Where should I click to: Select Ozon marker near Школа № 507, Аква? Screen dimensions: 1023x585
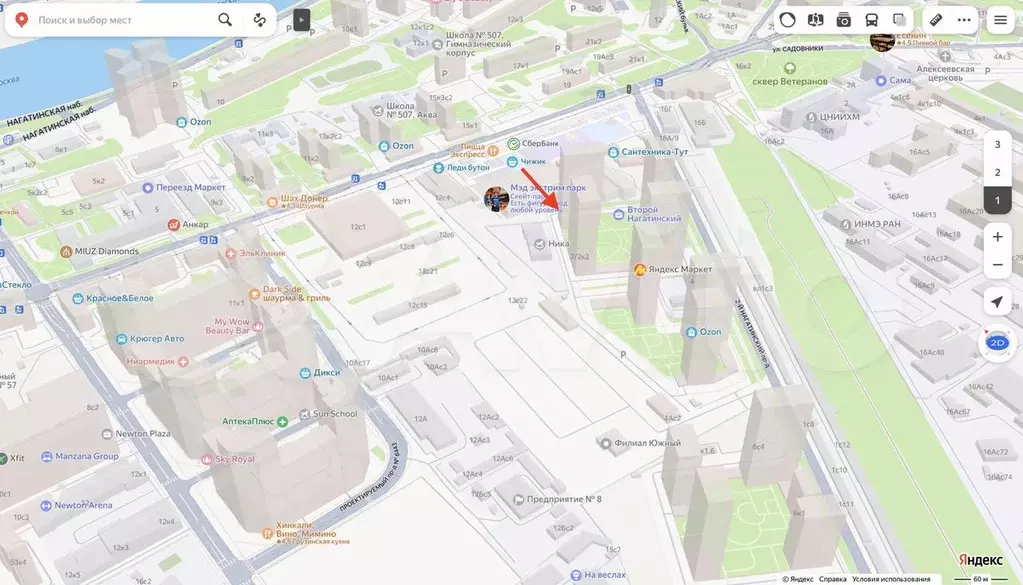384,146
